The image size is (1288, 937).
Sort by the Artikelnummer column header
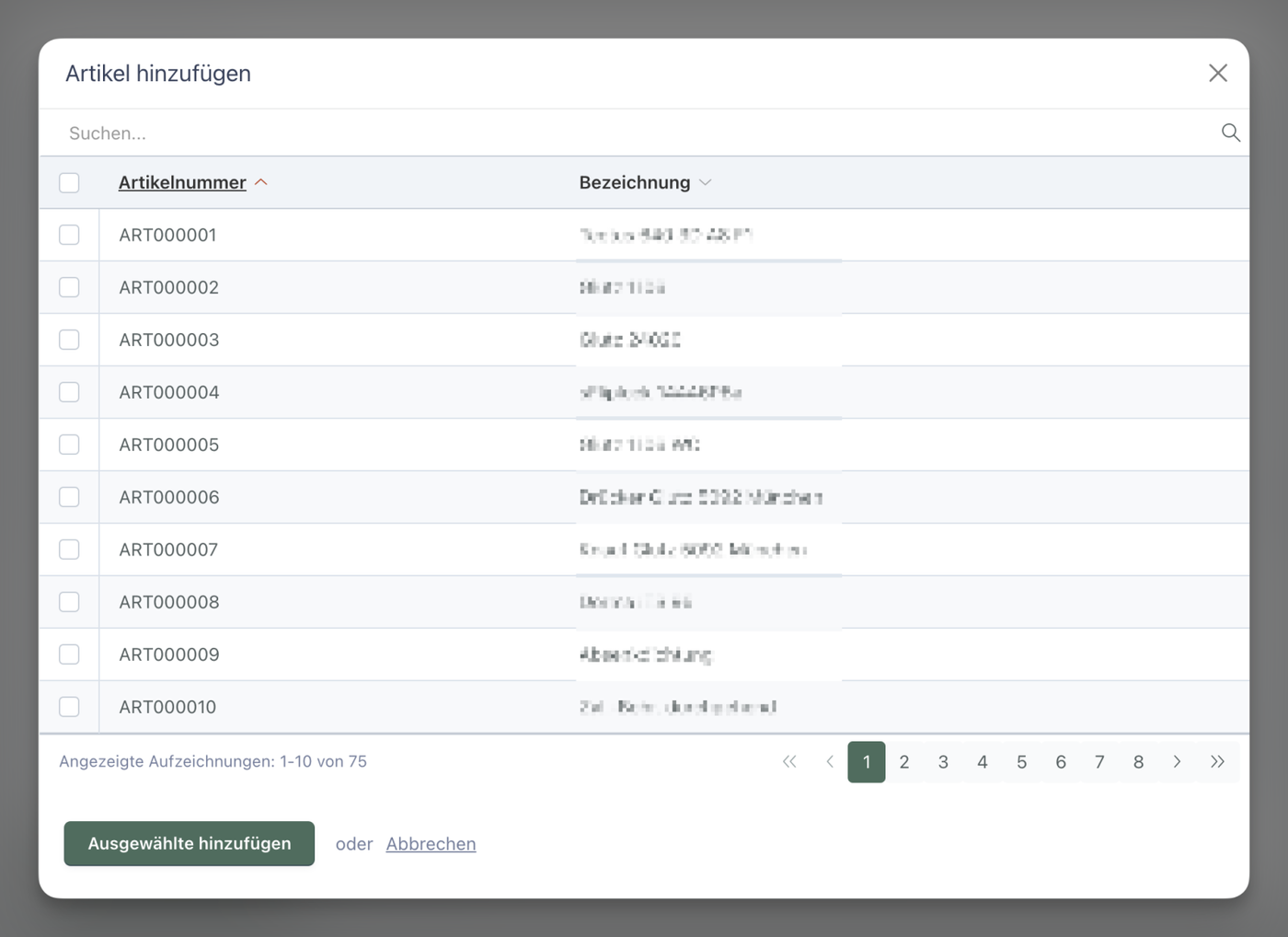pyautogui.click(x=182, y=182)
